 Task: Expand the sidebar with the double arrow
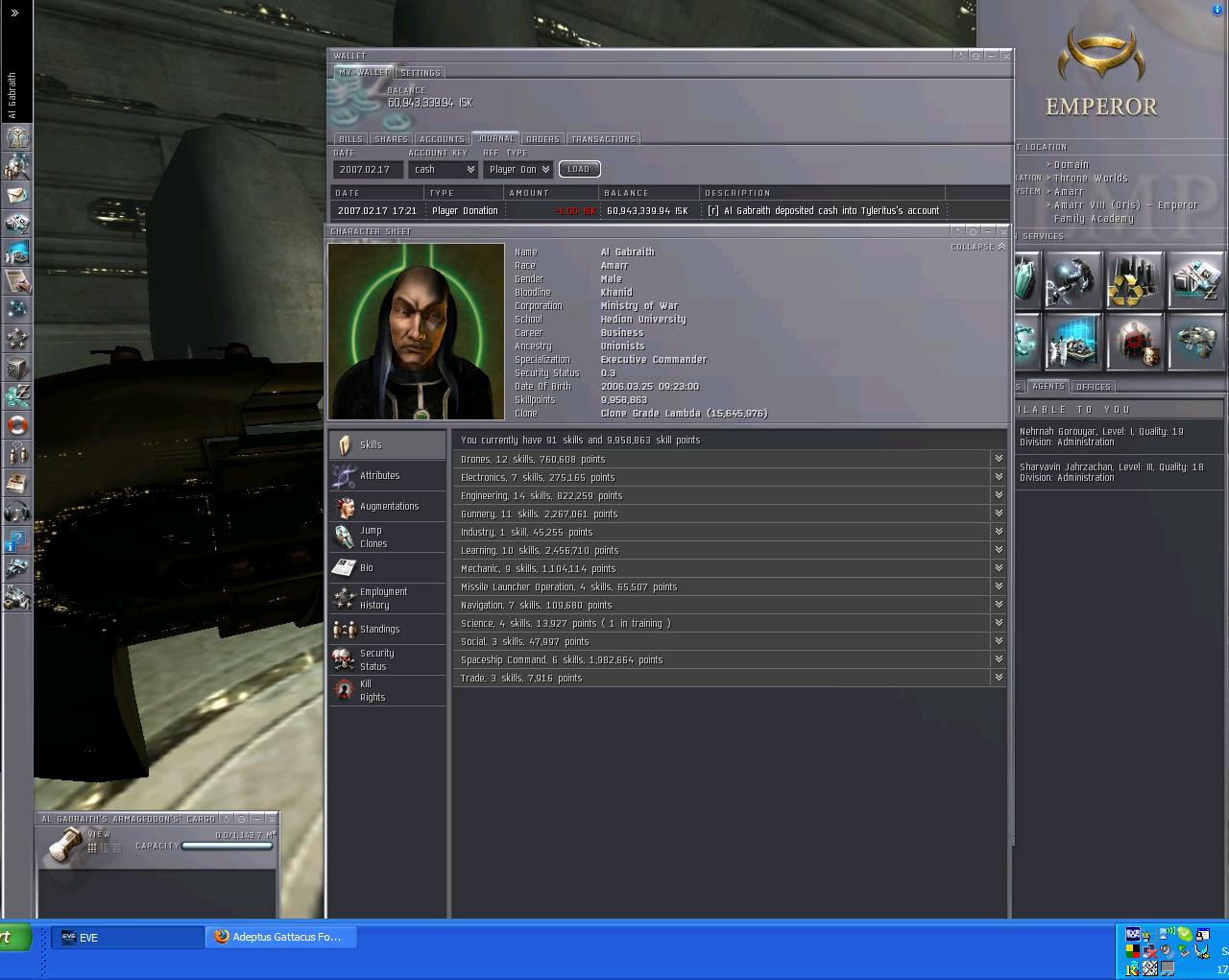[14, 12]
